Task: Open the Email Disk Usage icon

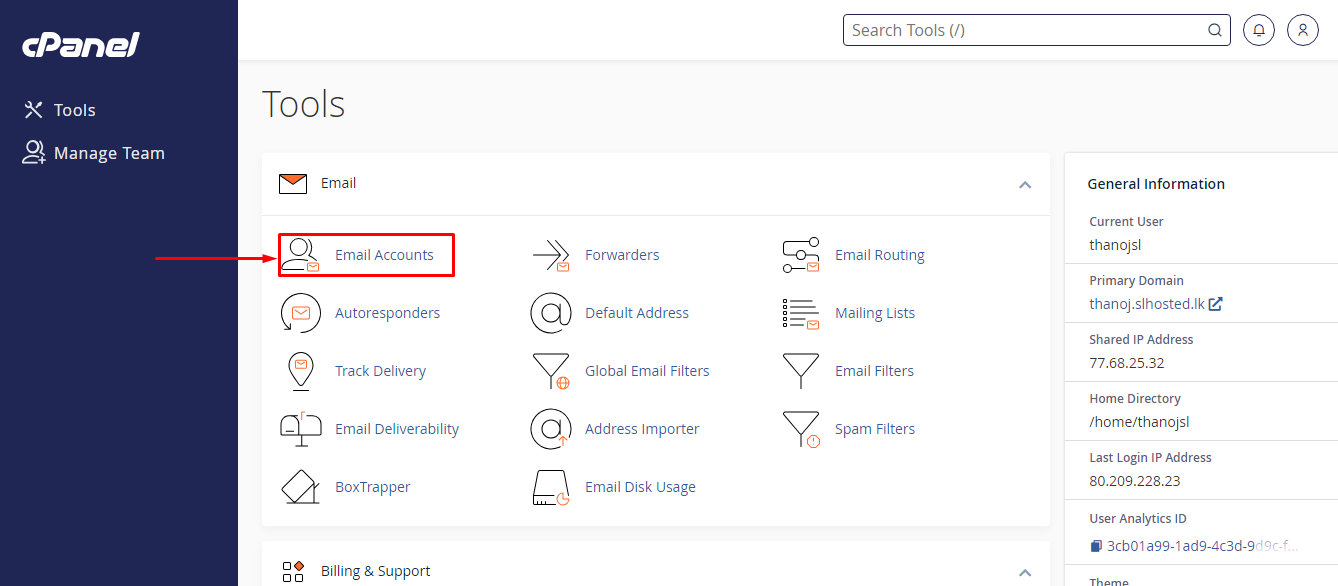Action: pos(551,487)
